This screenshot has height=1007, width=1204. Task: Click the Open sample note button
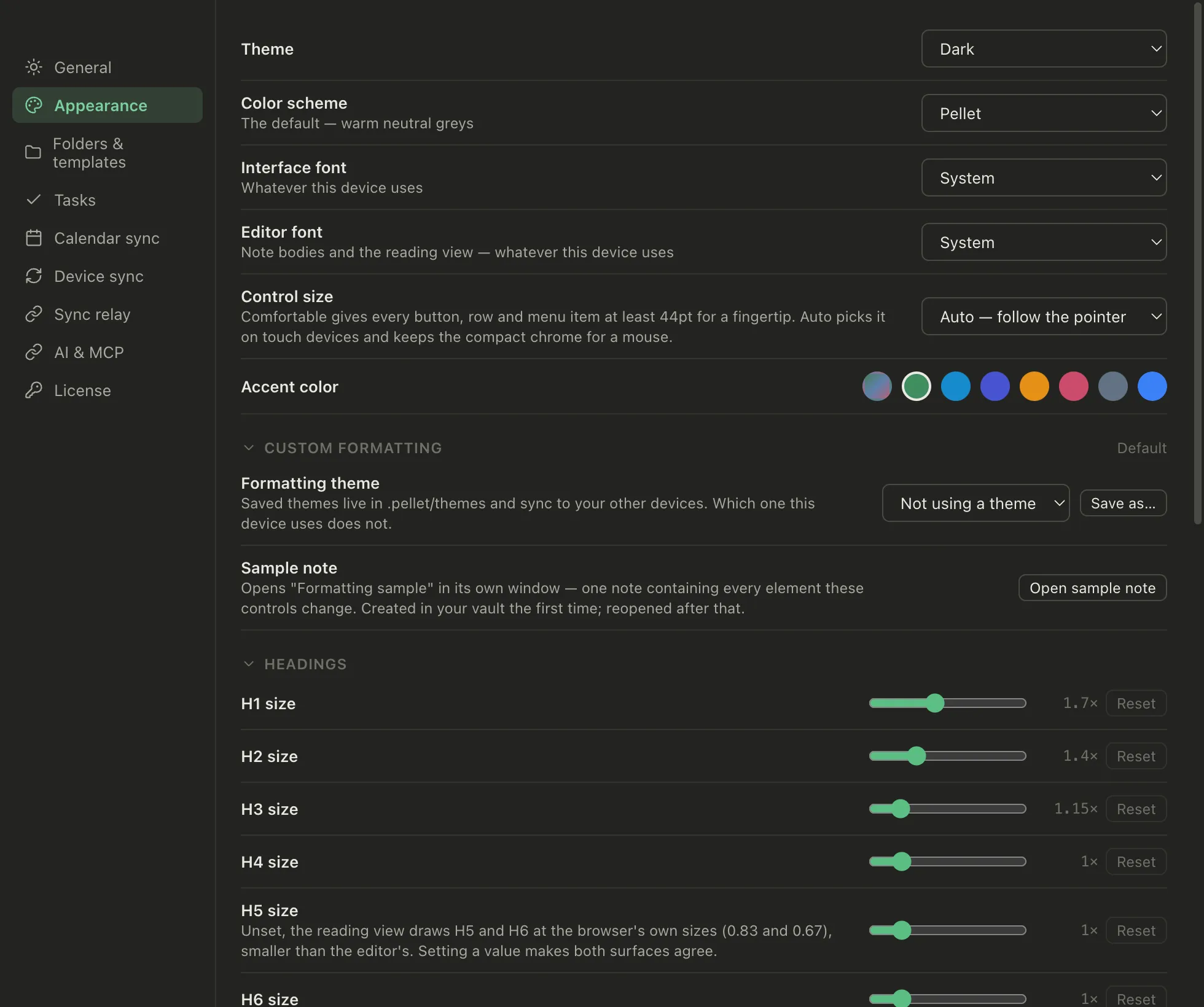coord(1092,588)
